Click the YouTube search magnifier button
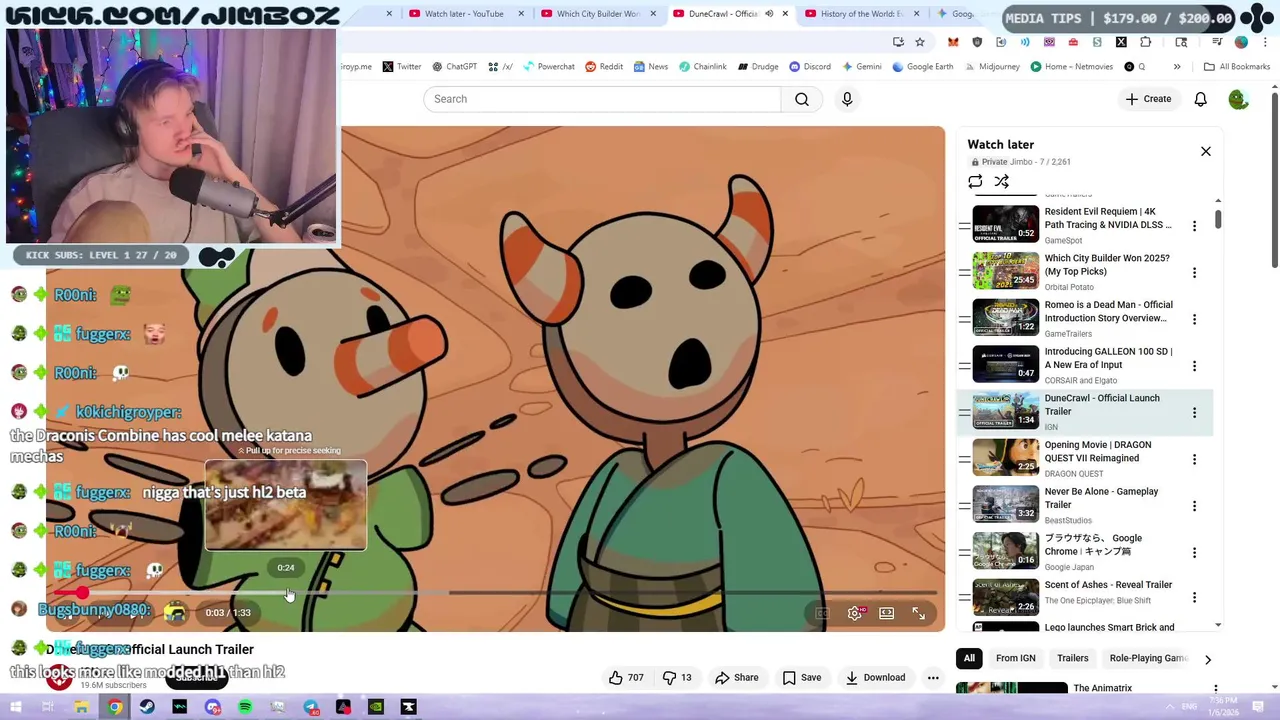 click(x=802, y=99)
